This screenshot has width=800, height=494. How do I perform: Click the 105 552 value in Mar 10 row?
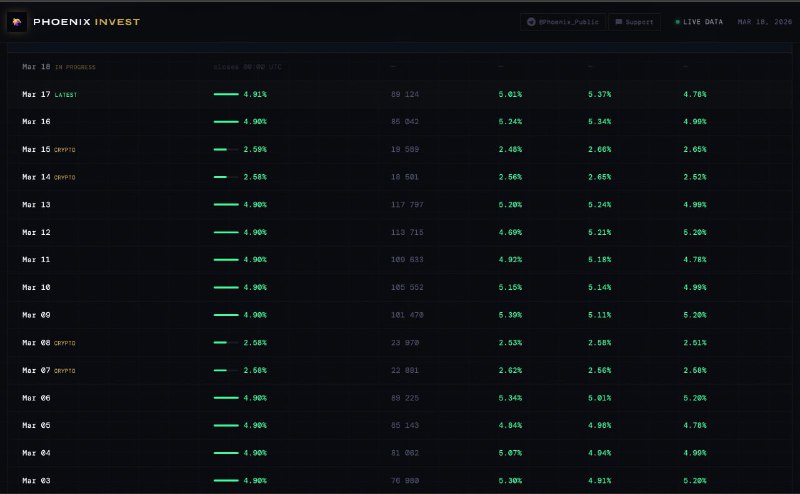click(407, 287)
